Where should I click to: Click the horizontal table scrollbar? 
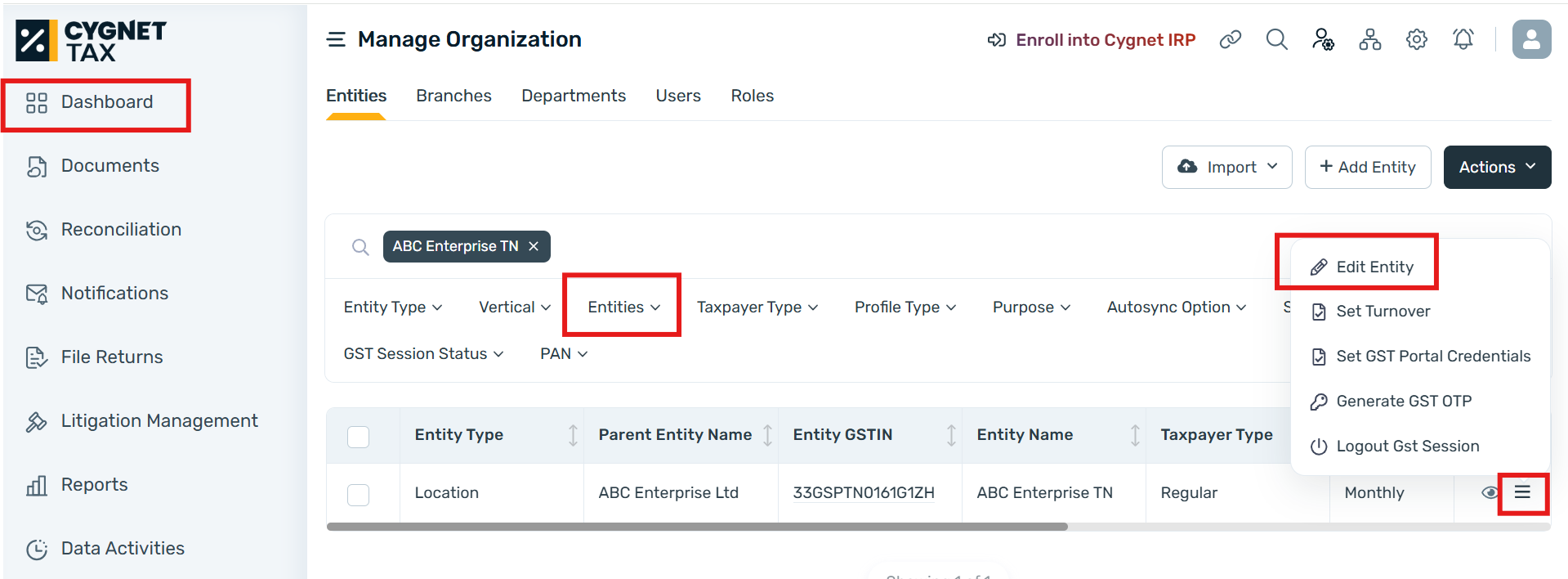(x=696, y=527)
